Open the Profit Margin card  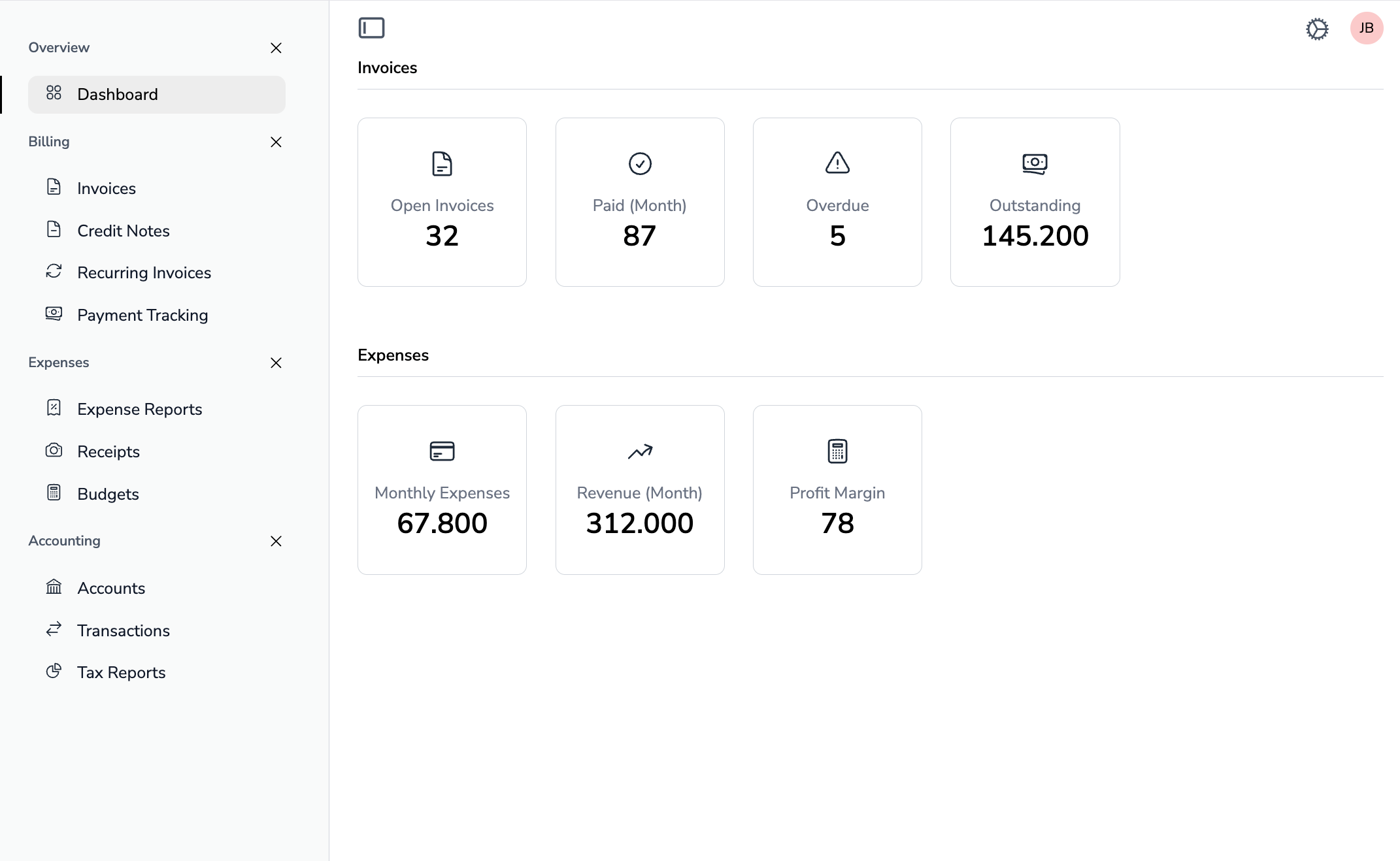[x=837, y=489]
